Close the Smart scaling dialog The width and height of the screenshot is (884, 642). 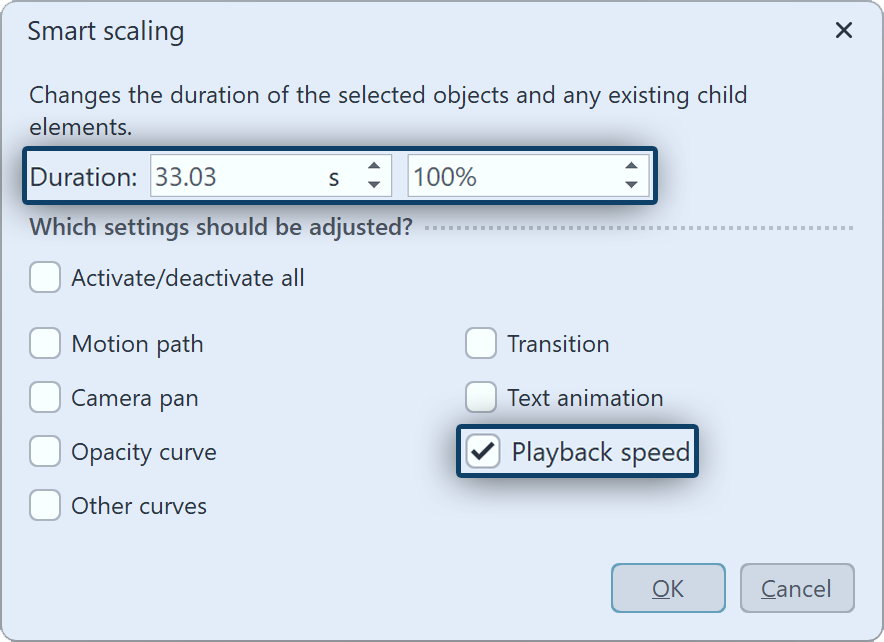[843, 30]
